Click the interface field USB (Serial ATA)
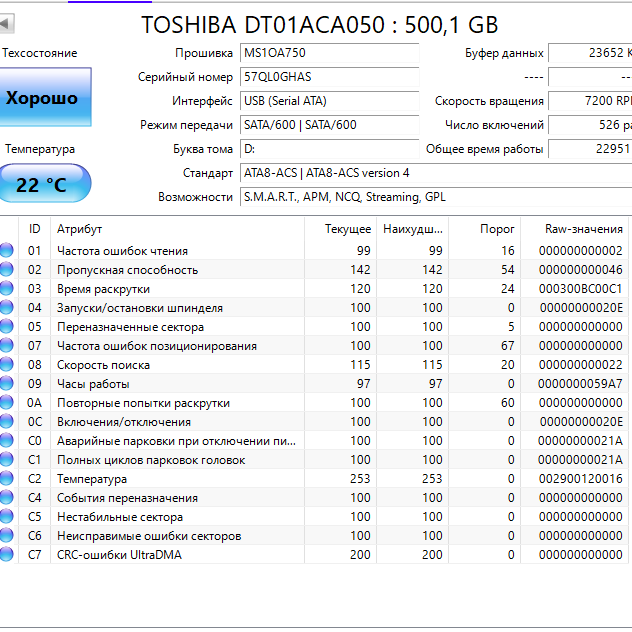 tap(328, 101)
